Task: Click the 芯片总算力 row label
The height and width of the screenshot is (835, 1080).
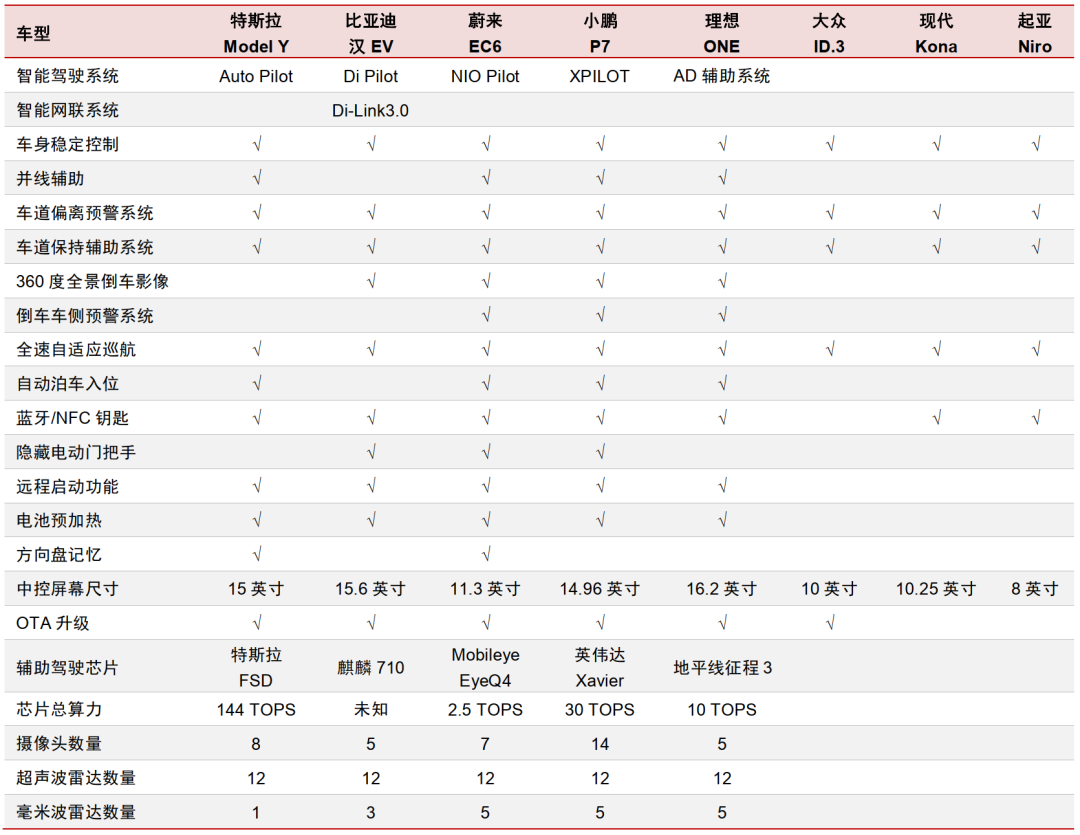Action: [x=59, y=709]
